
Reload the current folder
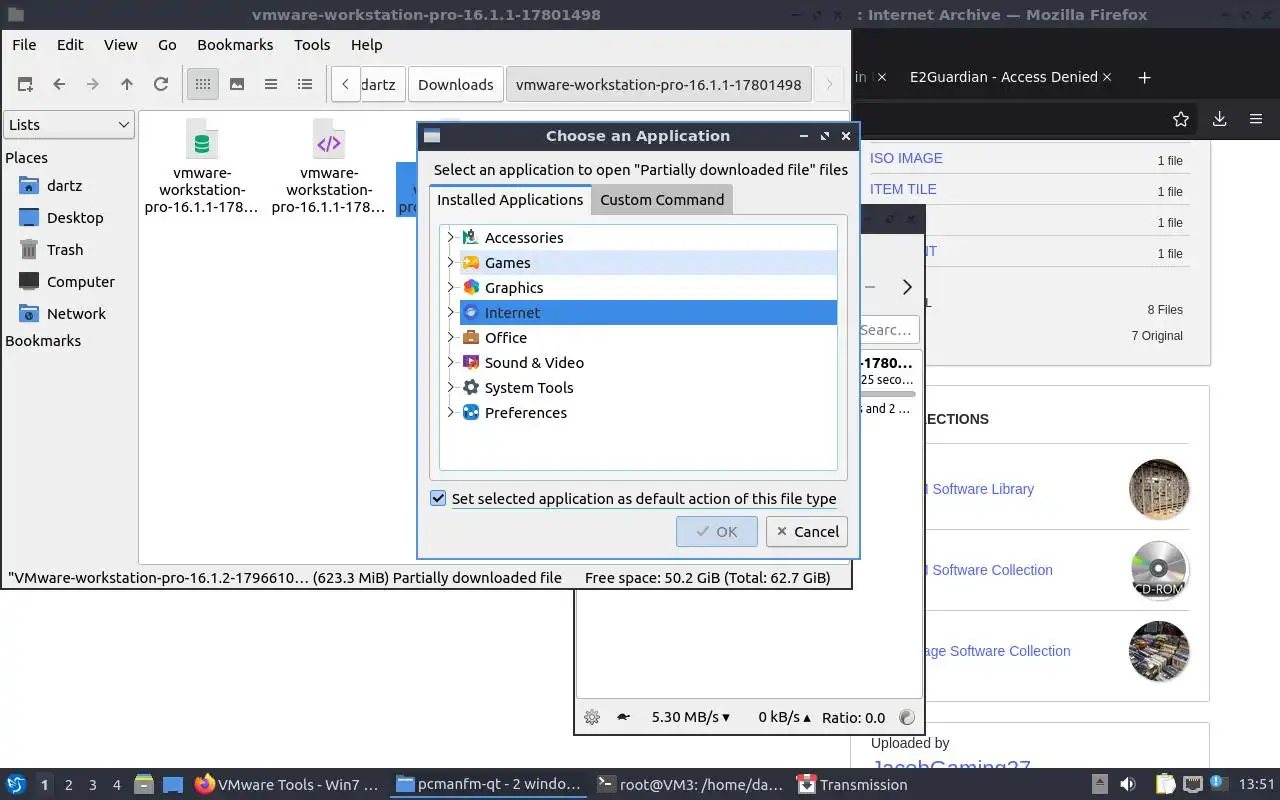161,84
